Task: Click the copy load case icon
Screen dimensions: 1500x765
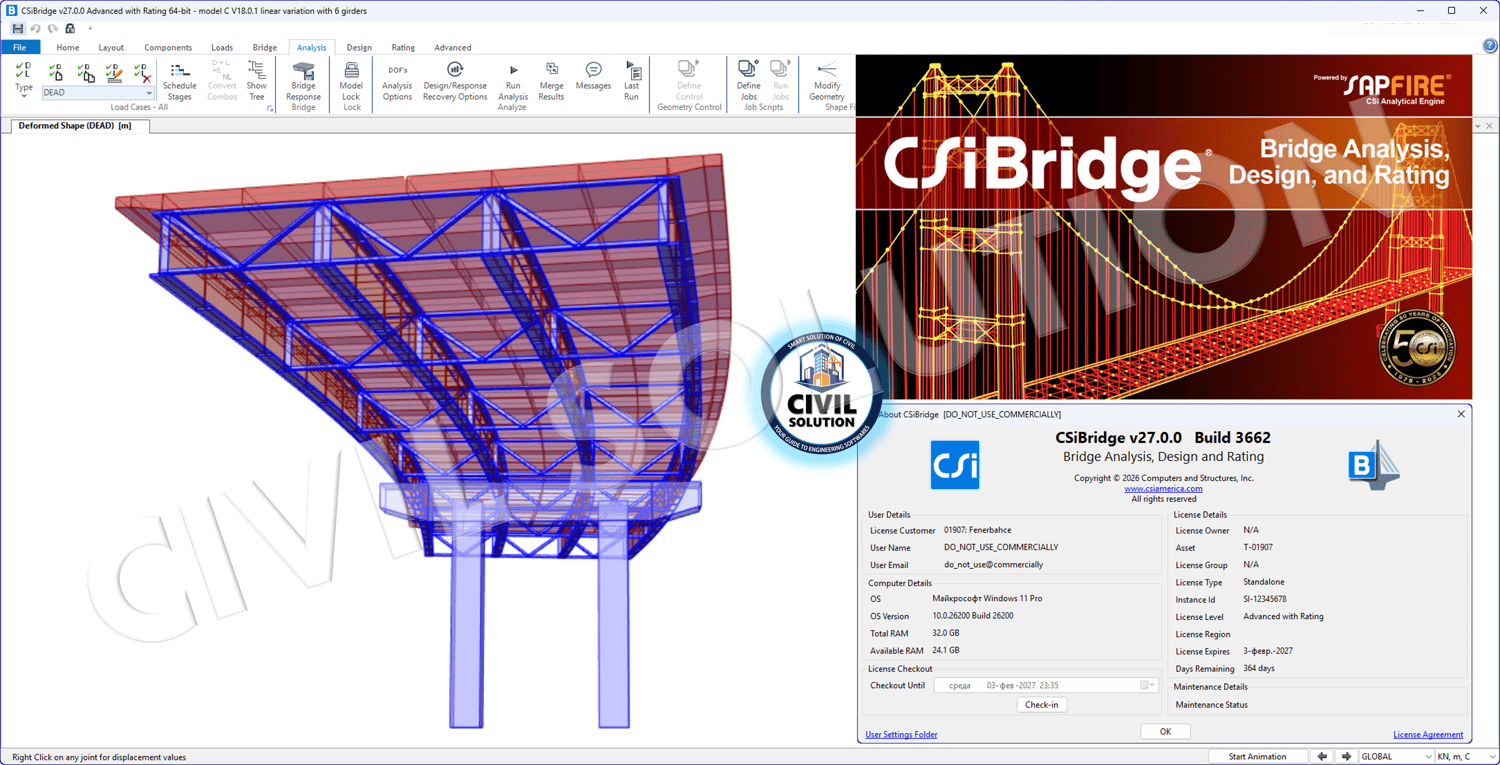Action: click(85, 72)
